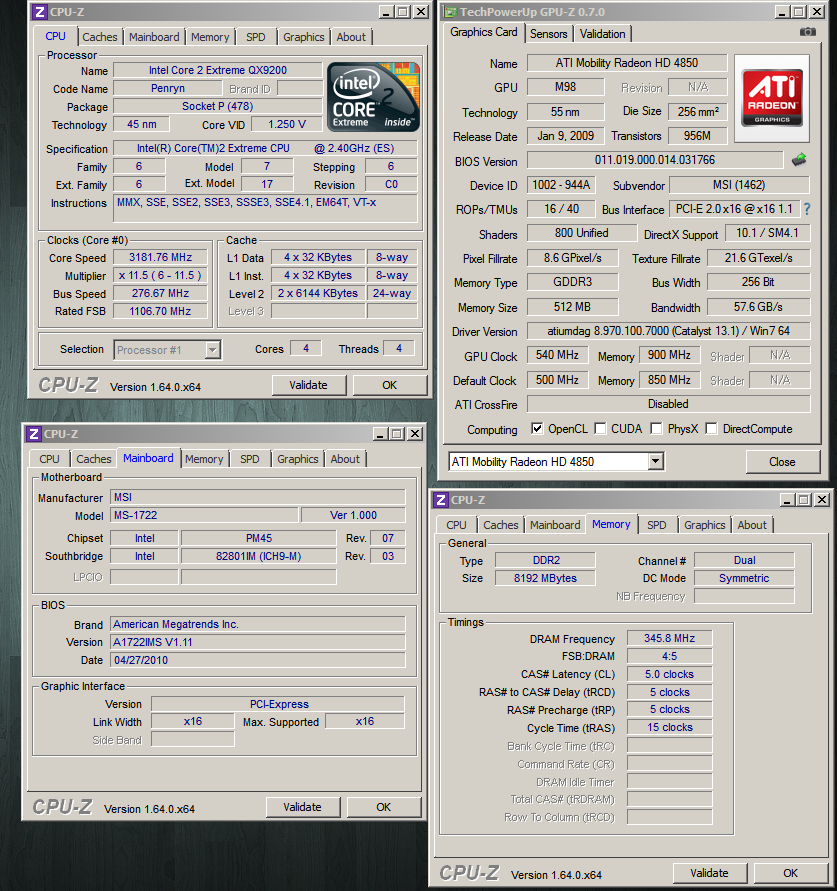
Task: Click the BIOS save chip icon in GPU-Z
Action: (799, 160)
